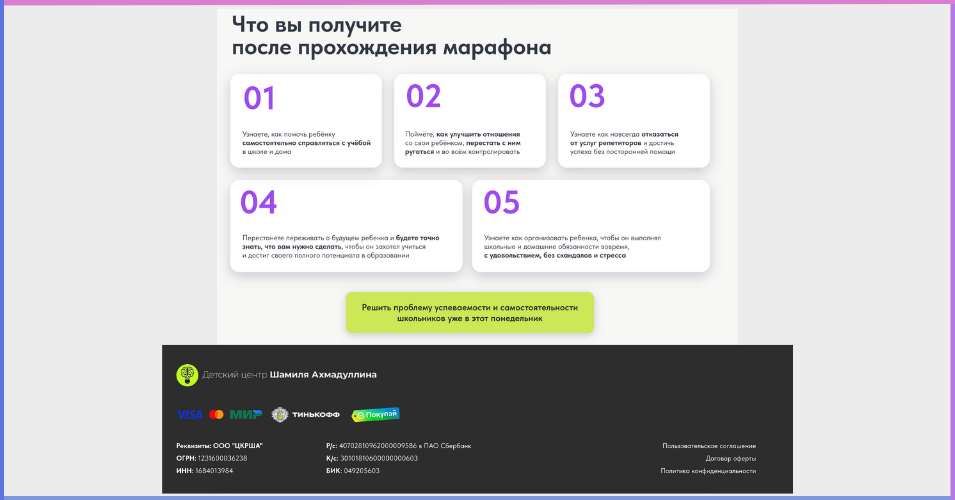
Task: Click the Р/с account number line
Action: 398,446
